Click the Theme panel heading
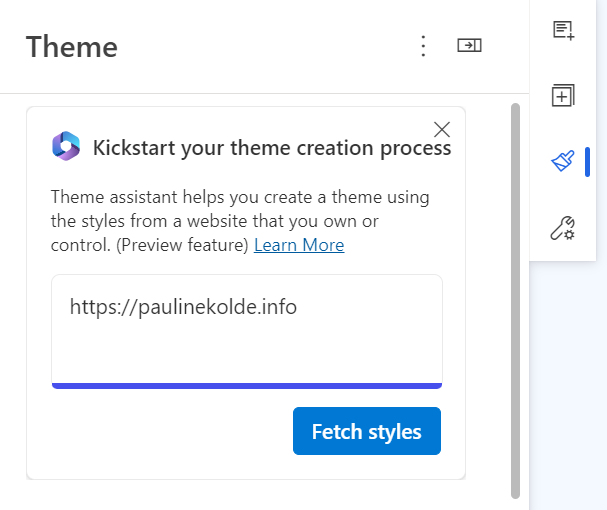This screenshot has width=607, height=510. click(x=72, y=47)
